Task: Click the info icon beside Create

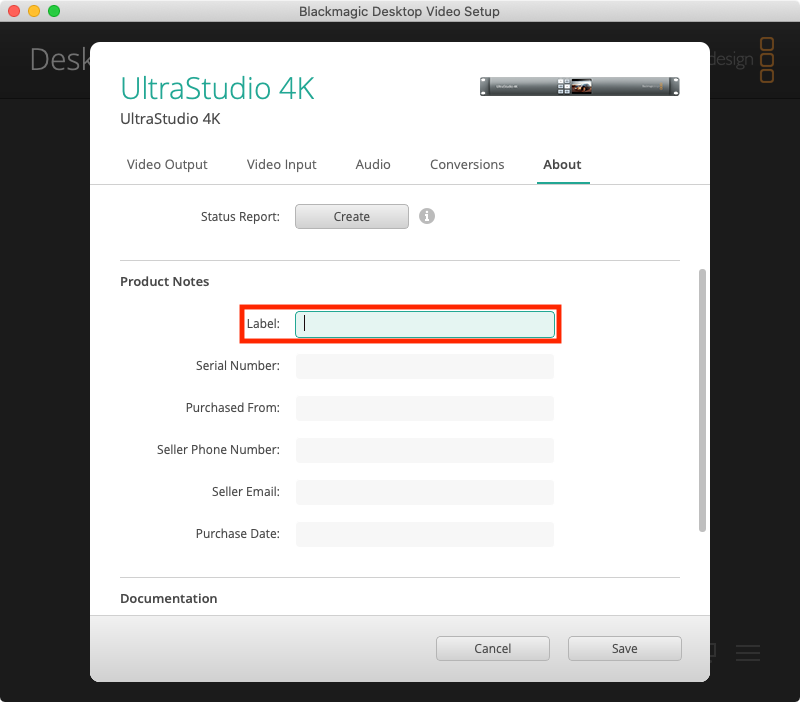Action: 427,216
